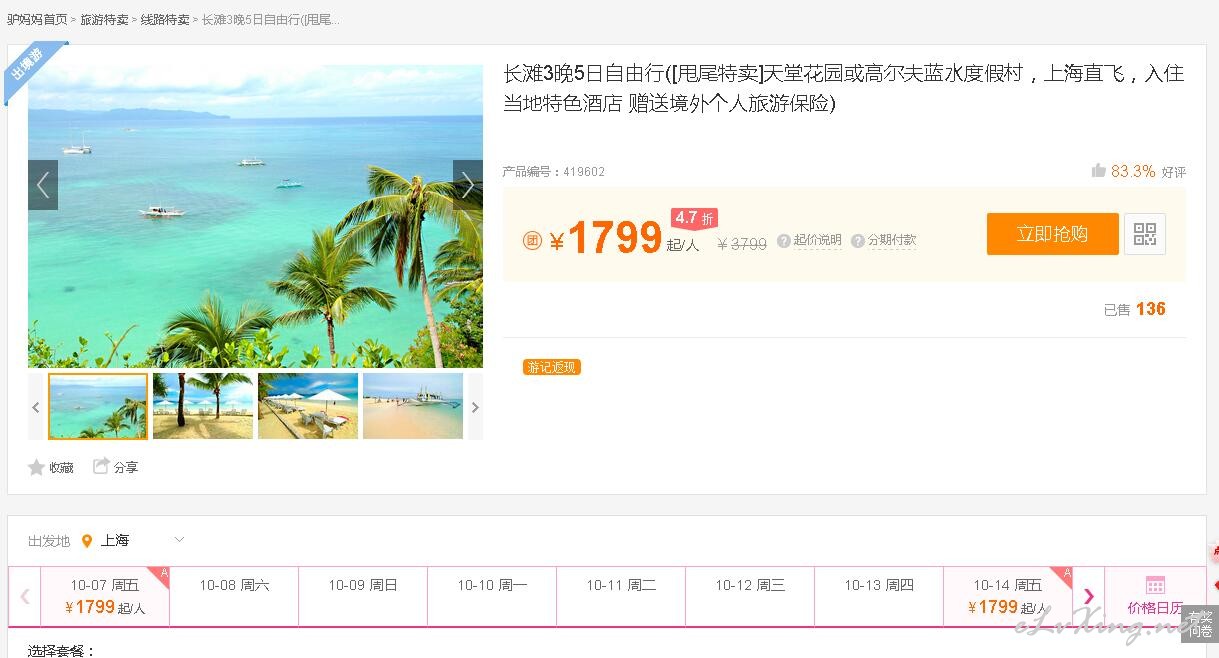This screenshot has width=1219, height=658.
Task: Show previous main photo with left arrow
Action: pos(43,185)
